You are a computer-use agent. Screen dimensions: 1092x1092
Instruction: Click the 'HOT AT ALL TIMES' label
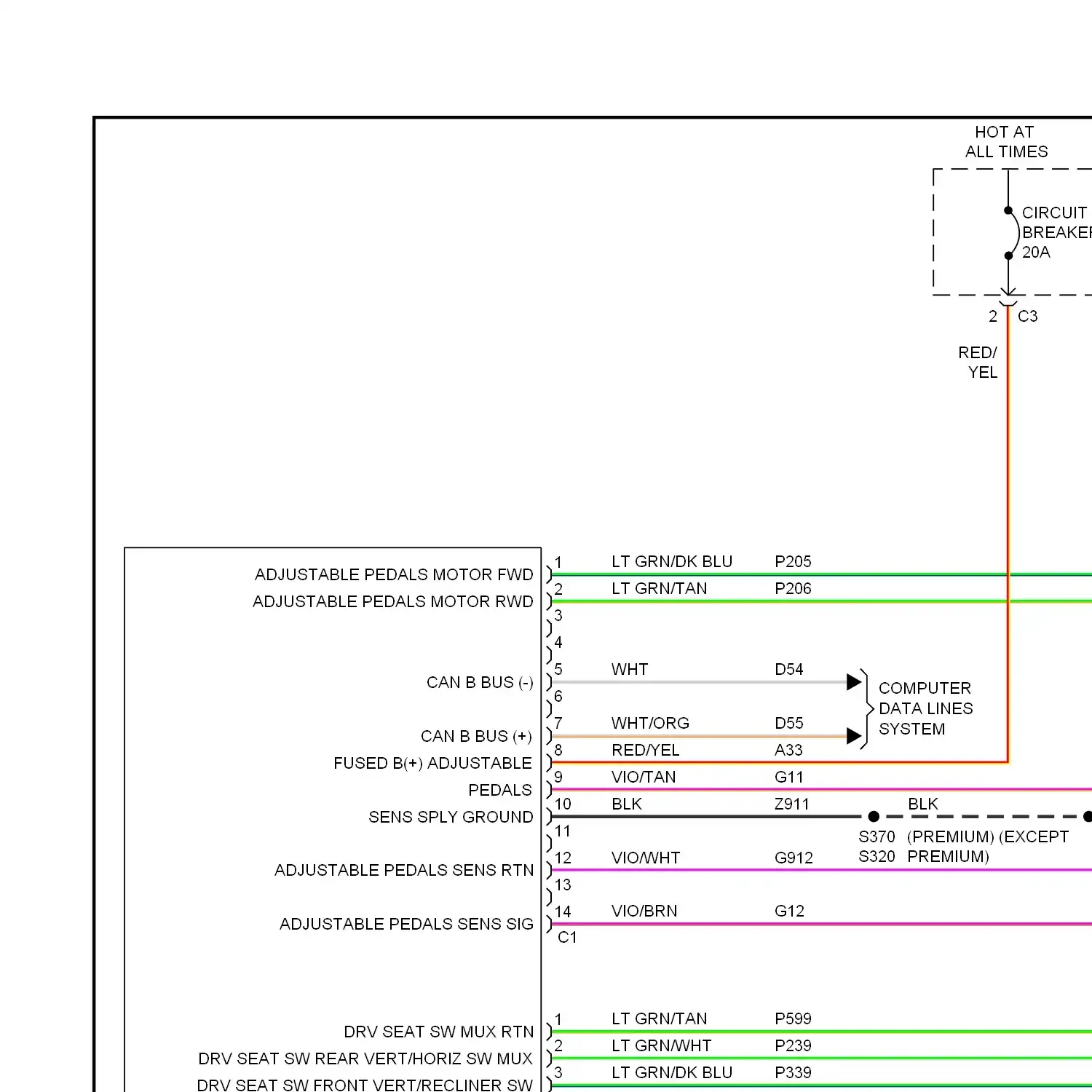click(1006, 142)
